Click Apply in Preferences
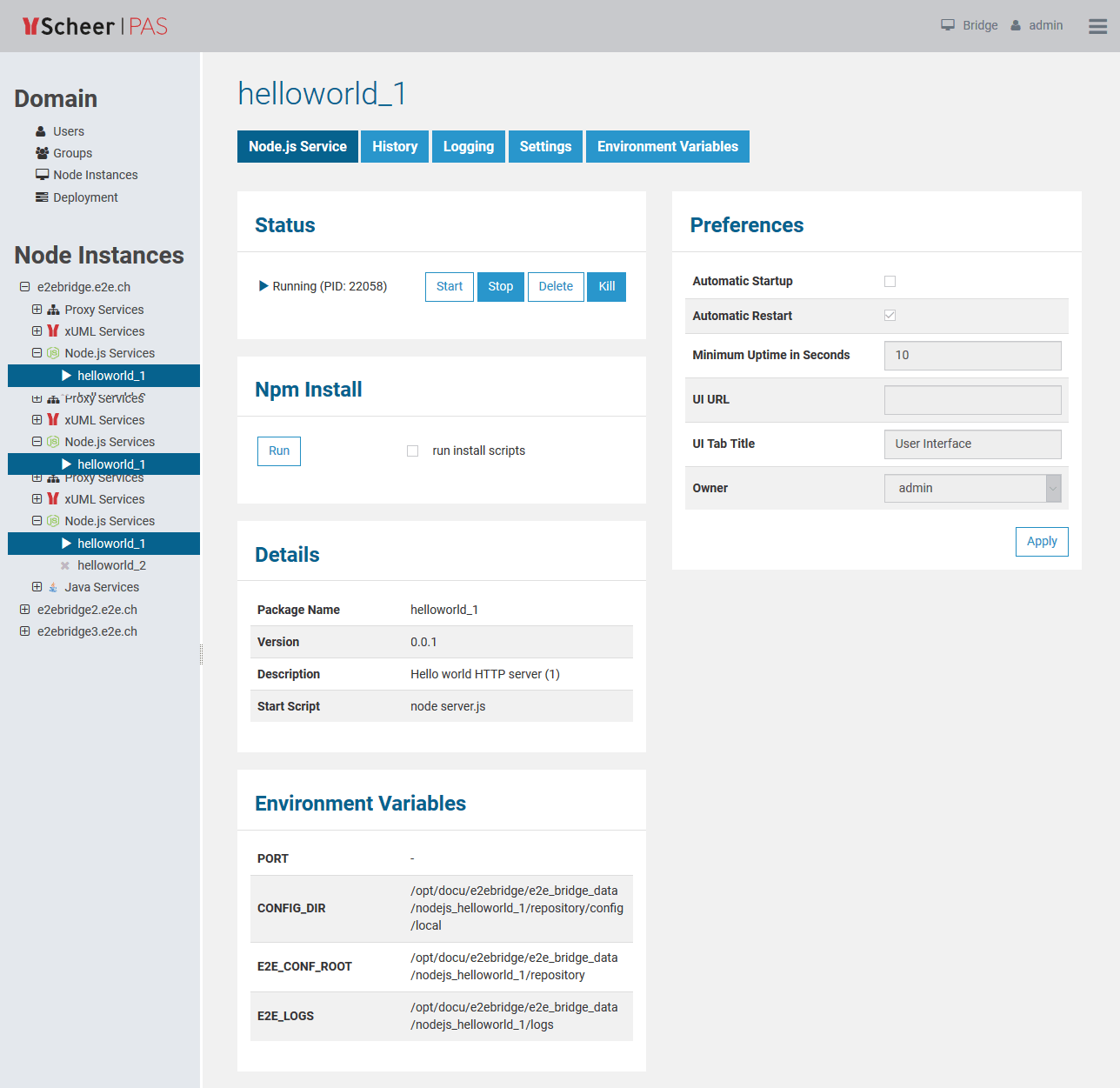This screenshot has width=1120, height=1088. tap(1041, 541)
